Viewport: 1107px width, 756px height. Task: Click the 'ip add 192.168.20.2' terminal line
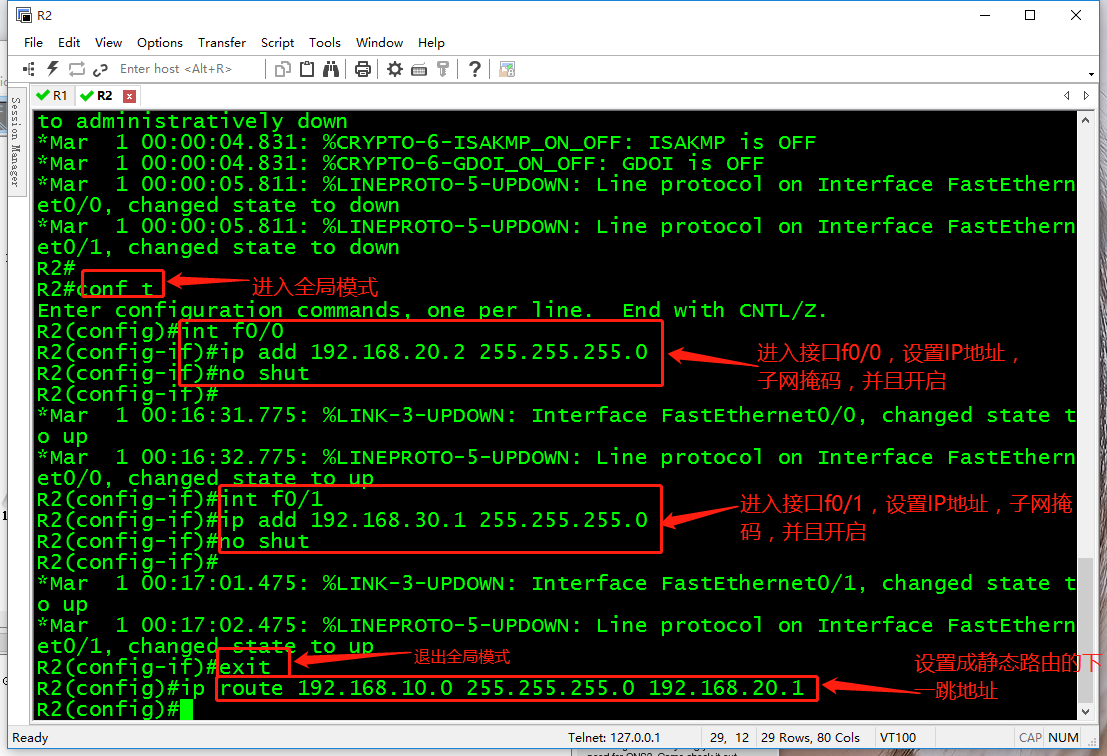click(342, 352)
